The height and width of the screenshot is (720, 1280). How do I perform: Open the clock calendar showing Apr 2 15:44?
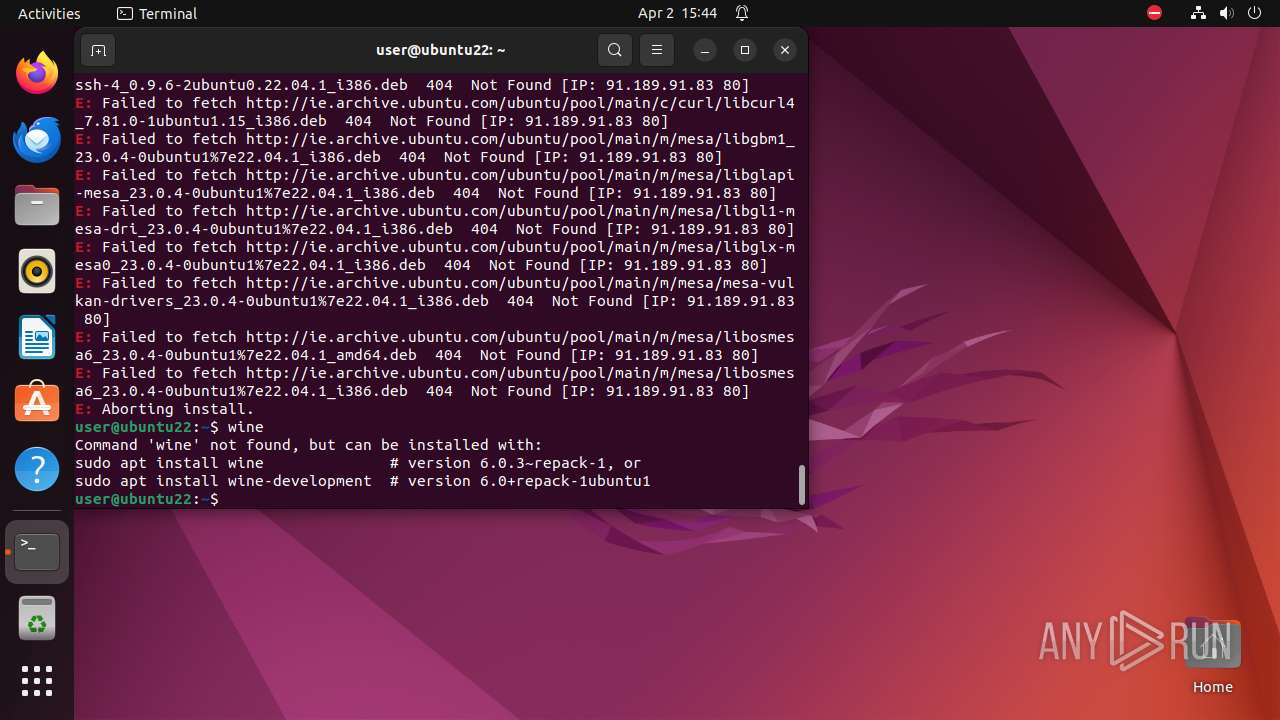pyautogui.click(x=677, y=13)
